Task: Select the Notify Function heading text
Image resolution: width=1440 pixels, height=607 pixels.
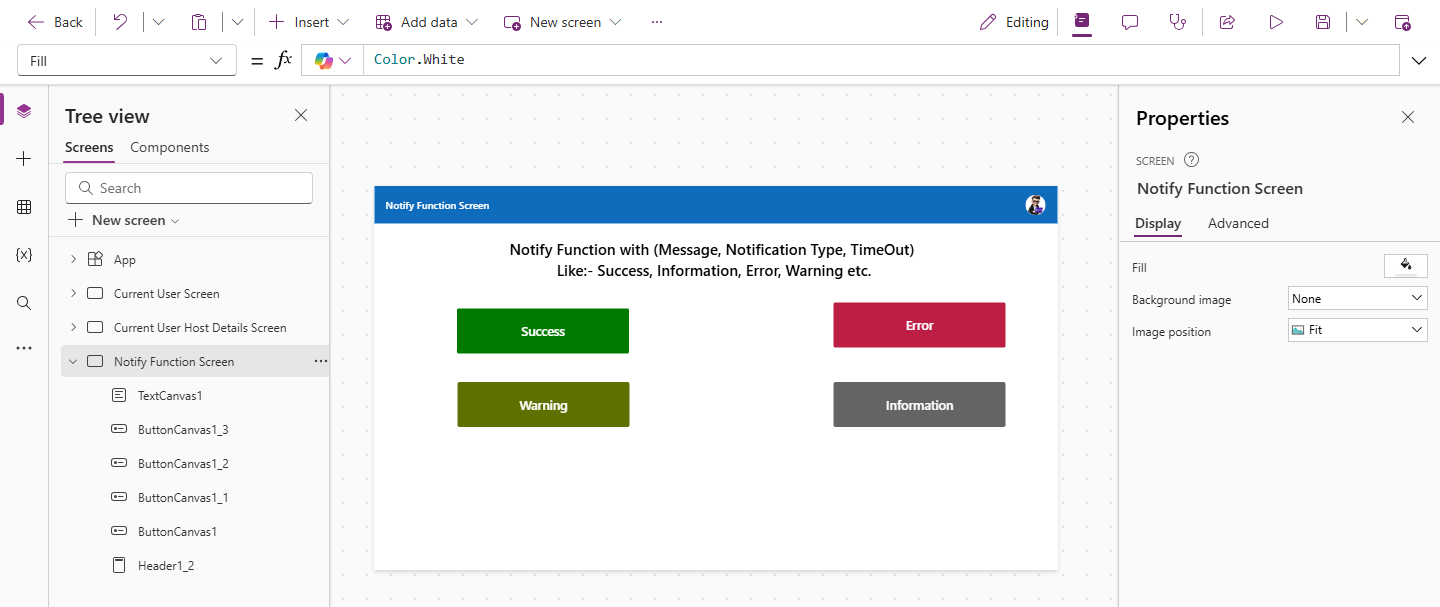Action: click(712, 260)
